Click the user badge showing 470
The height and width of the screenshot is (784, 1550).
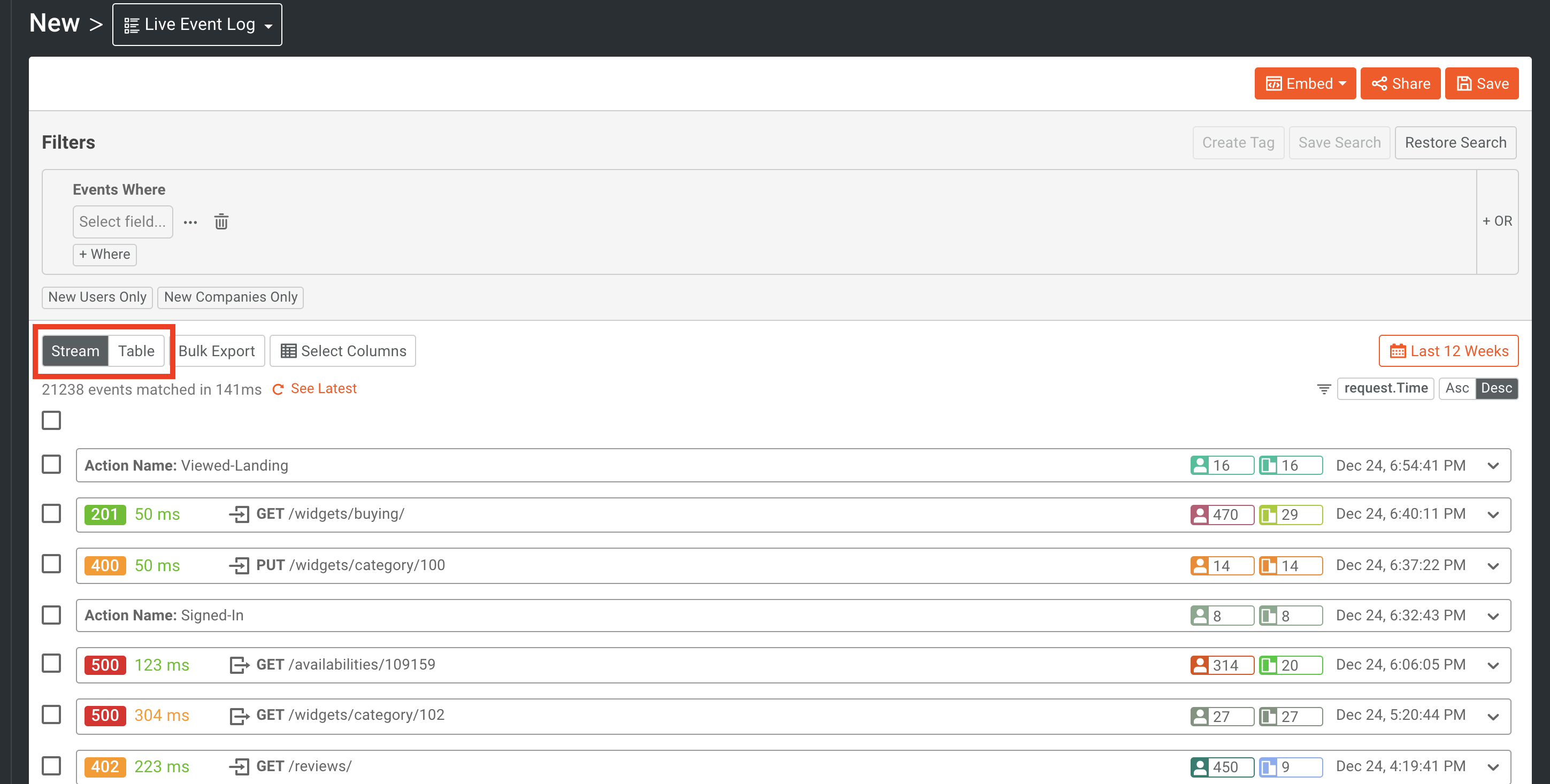coord(1221,514)
